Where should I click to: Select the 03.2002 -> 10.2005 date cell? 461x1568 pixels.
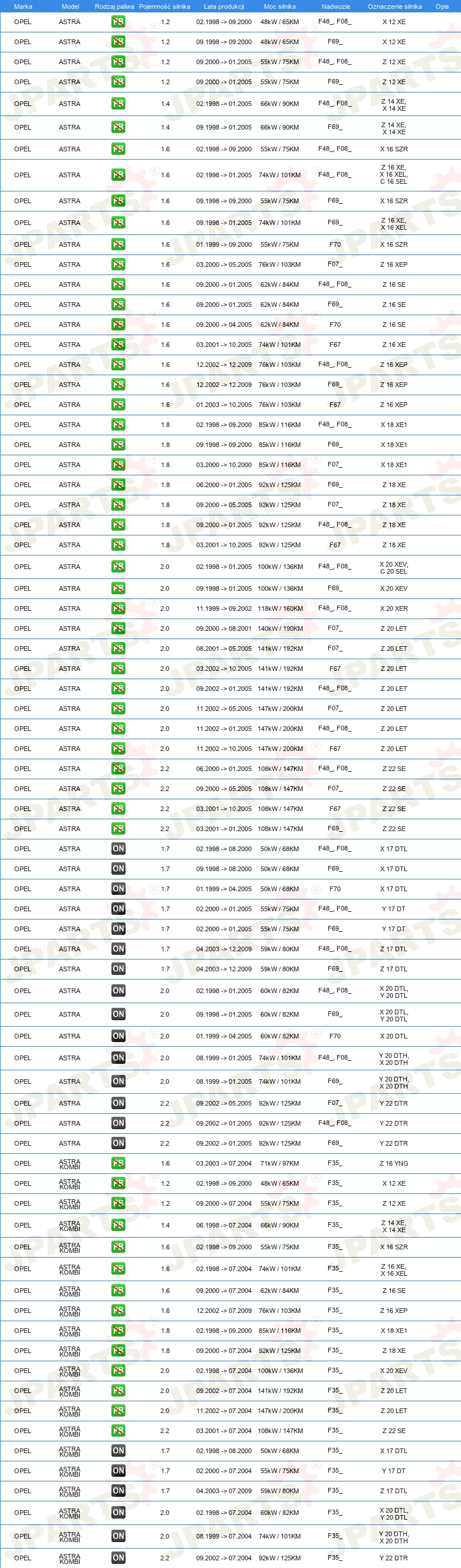click(224, 669)
